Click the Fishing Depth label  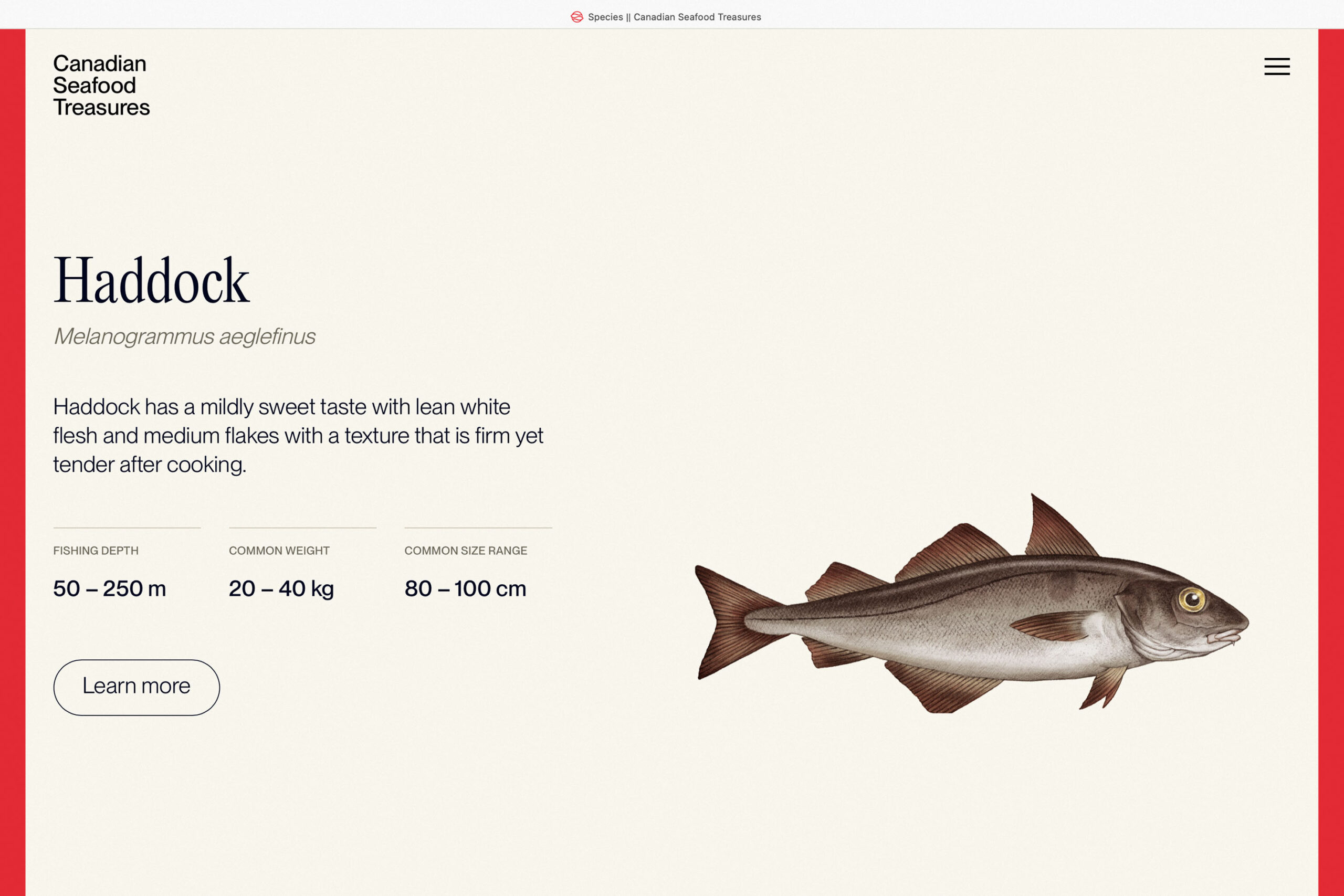point(96,550)
